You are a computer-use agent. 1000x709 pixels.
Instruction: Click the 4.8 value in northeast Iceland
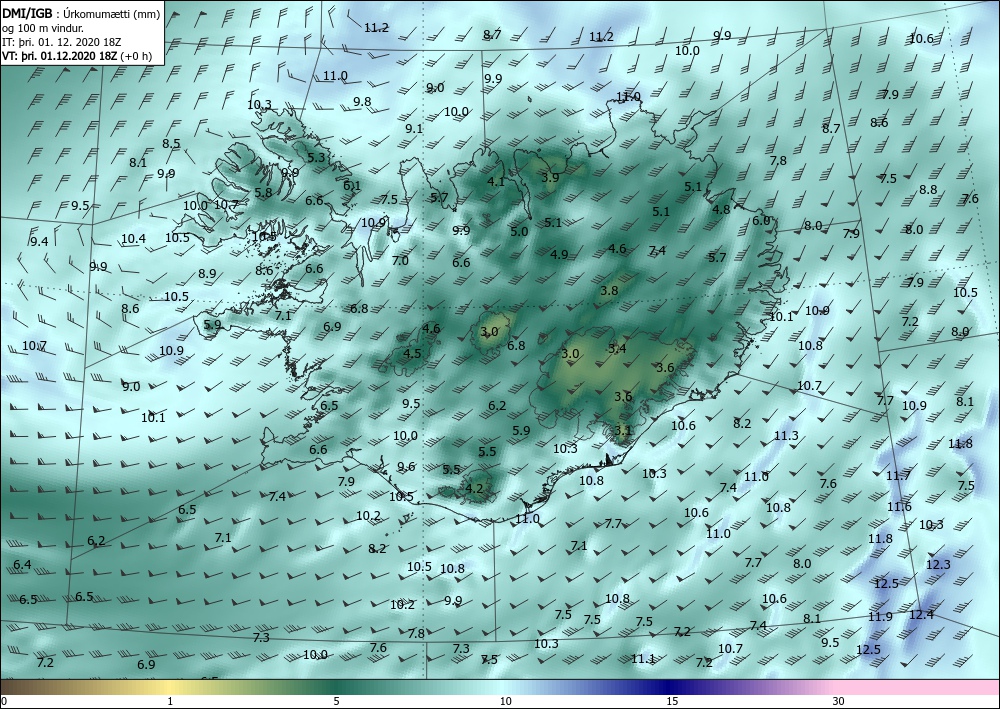[x=721, y=210]
